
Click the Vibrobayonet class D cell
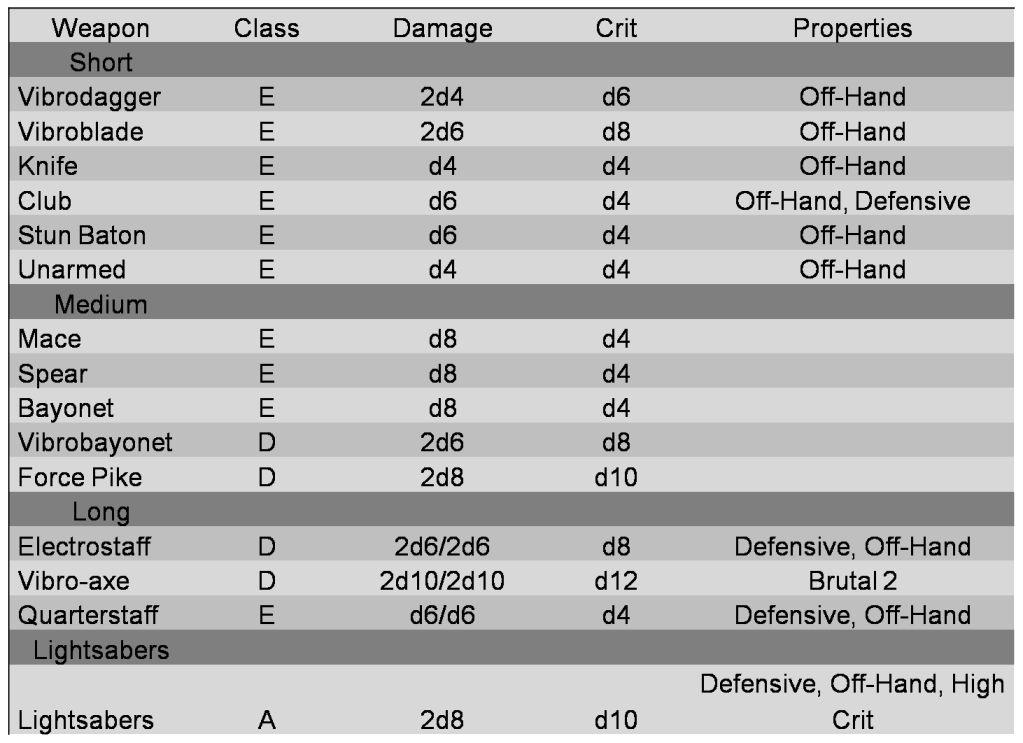(266, 442)
